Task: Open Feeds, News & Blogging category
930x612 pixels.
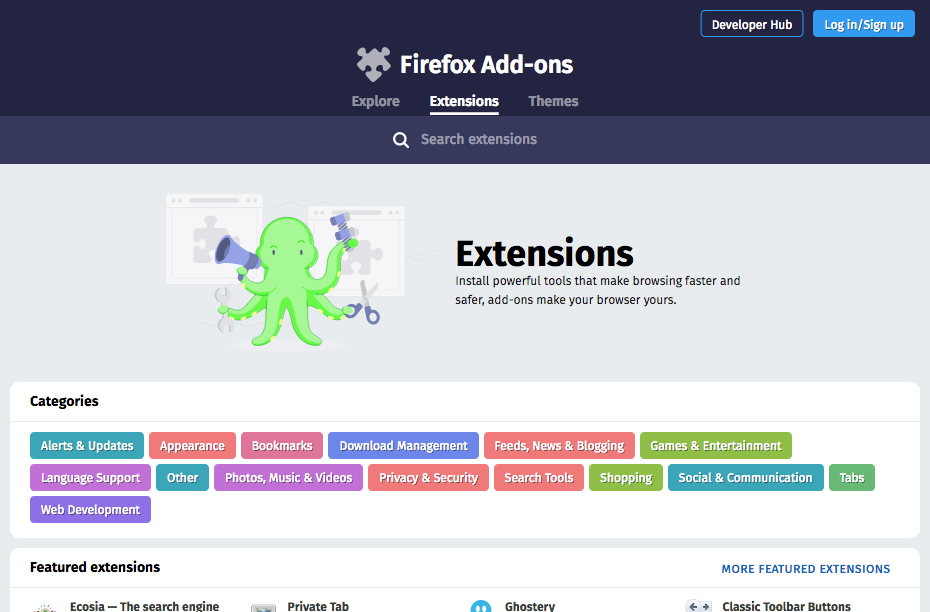Action: [x=559, y=445]
